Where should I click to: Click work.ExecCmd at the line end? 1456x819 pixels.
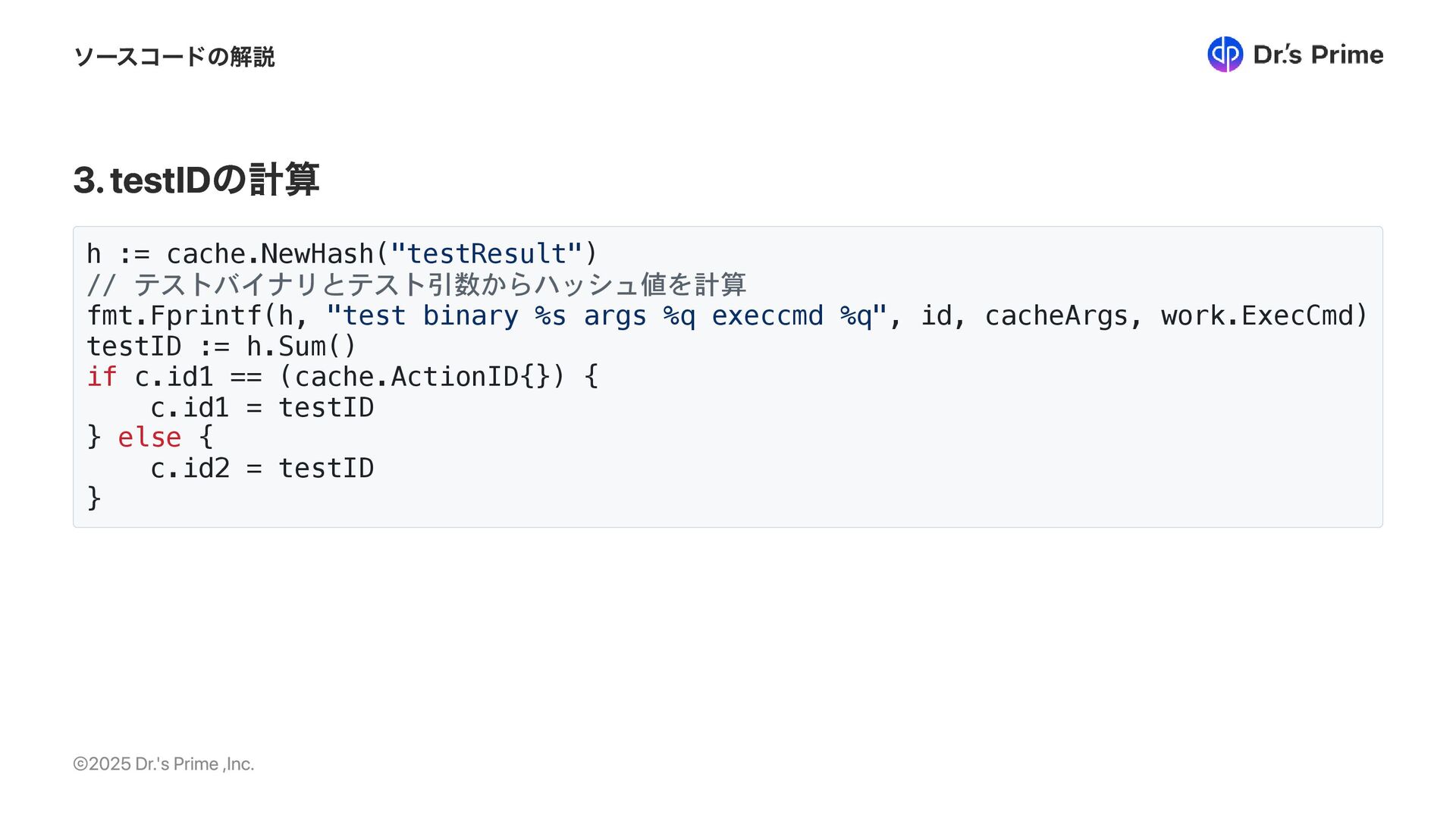coord(1256,315)
